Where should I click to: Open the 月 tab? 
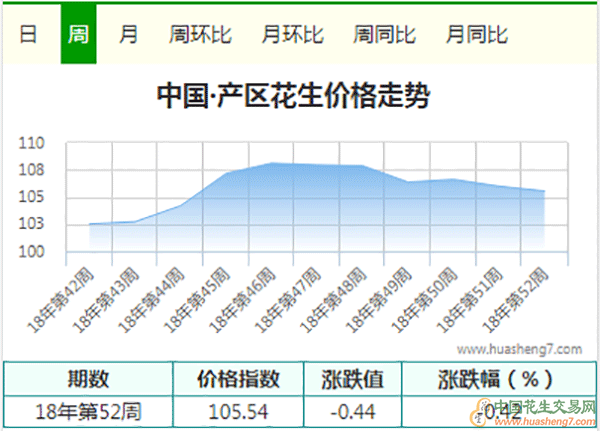click(129, 34)
